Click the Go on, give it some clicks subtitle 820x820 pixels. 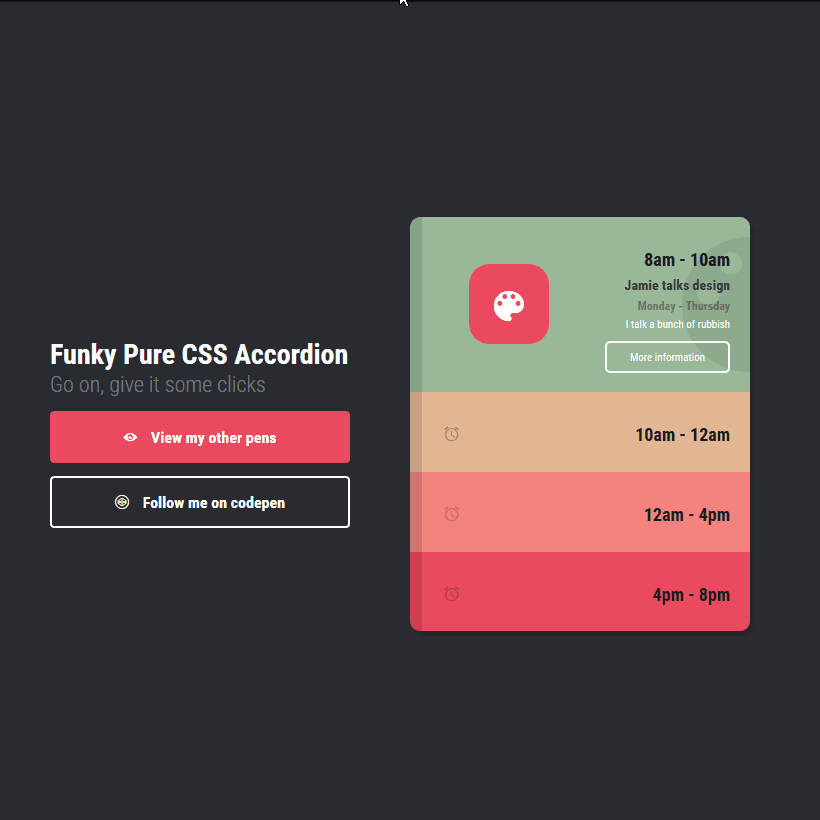point(158,384)
